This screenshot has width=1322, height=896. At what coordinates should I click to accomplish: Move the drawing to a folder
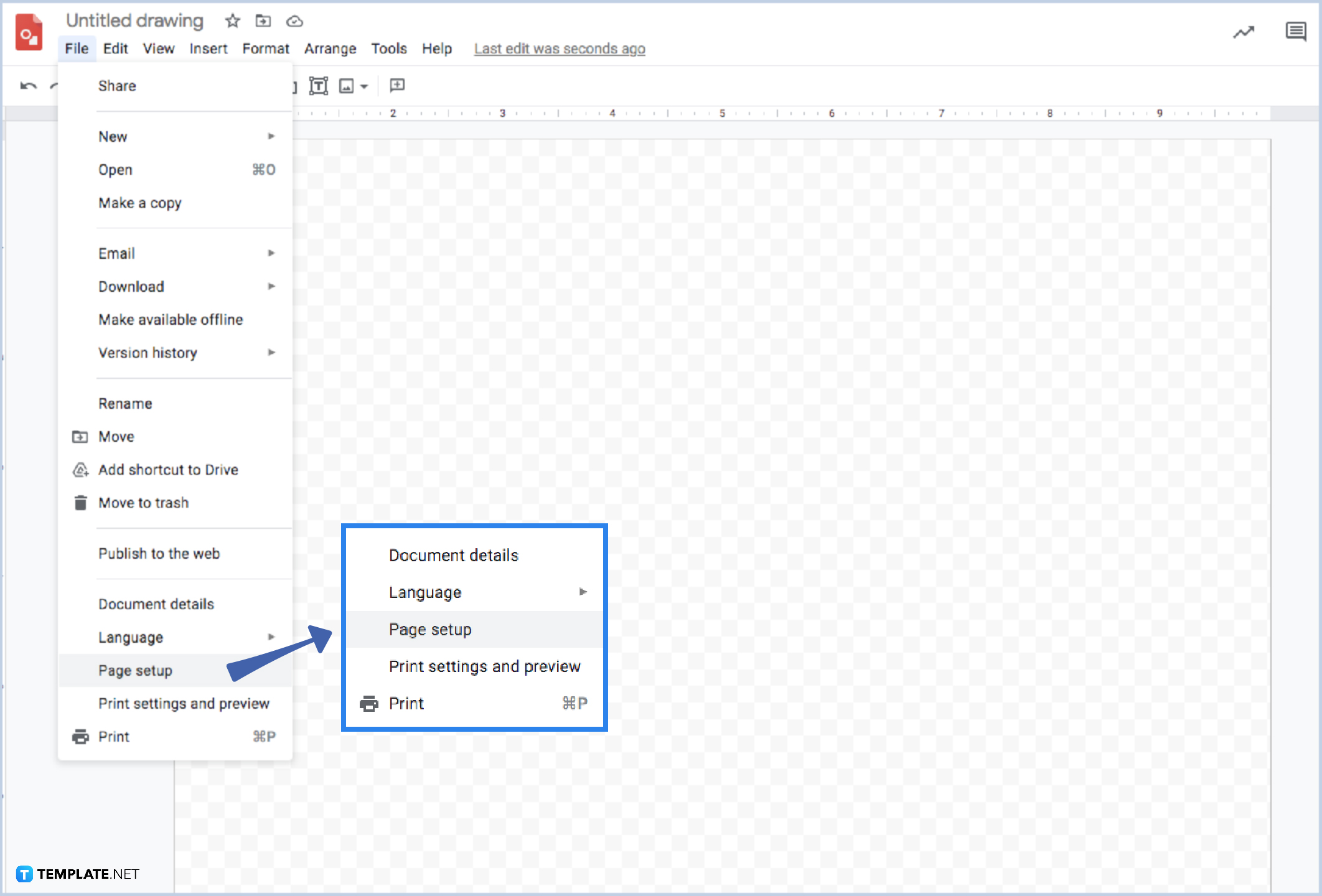pyautogui.click(x=263, y=21)
